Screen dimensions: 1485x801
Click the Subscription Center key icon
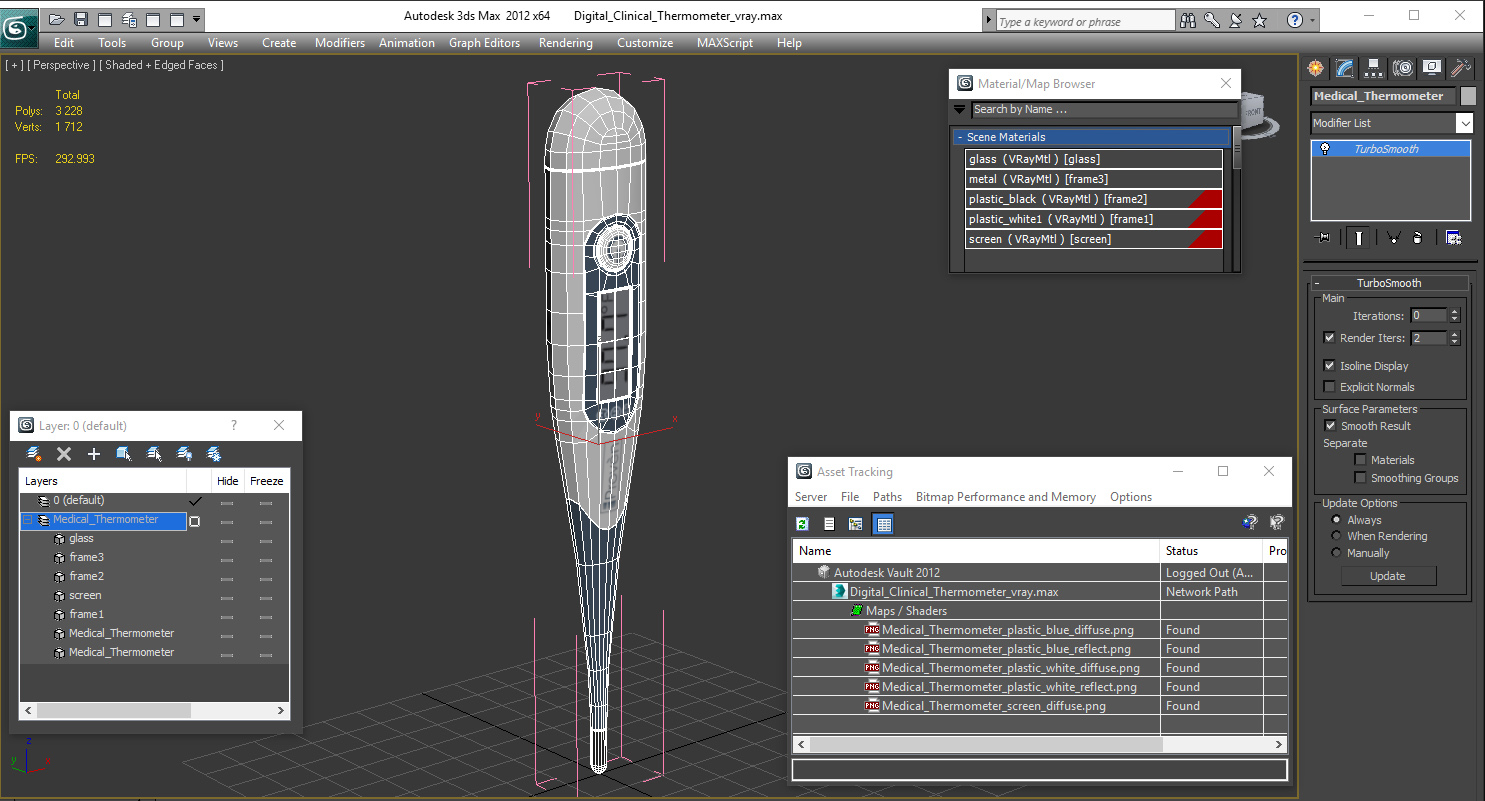pos(1212,20)
